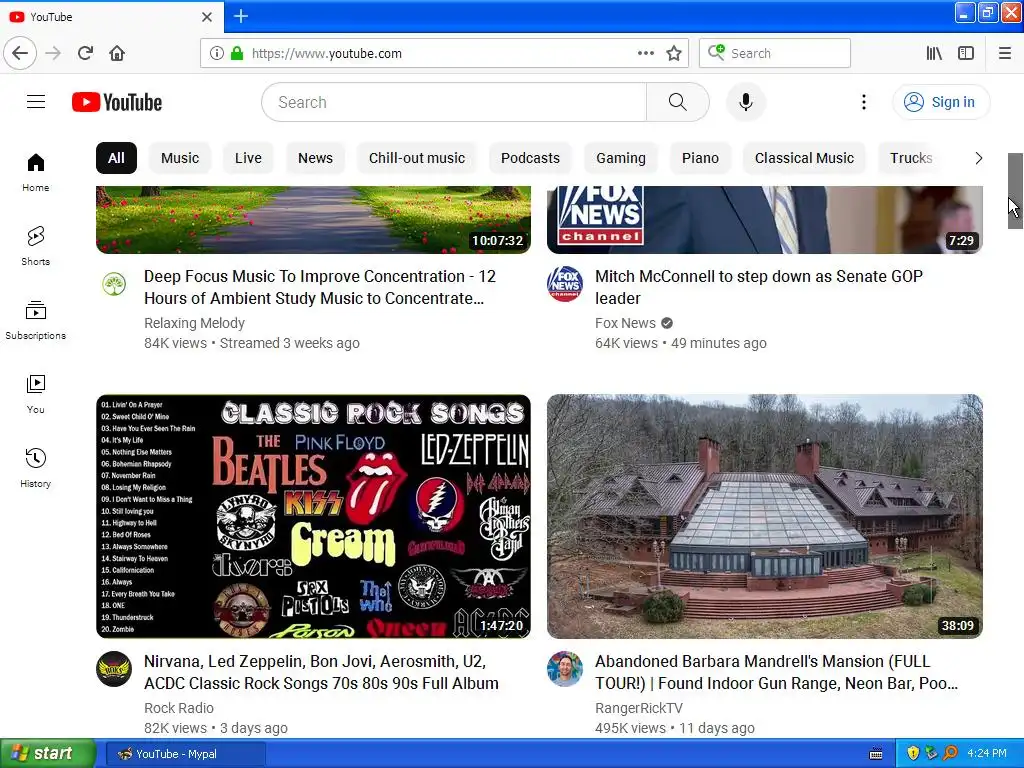Open Classic Rock Songs video title

[x=321, y=672]
